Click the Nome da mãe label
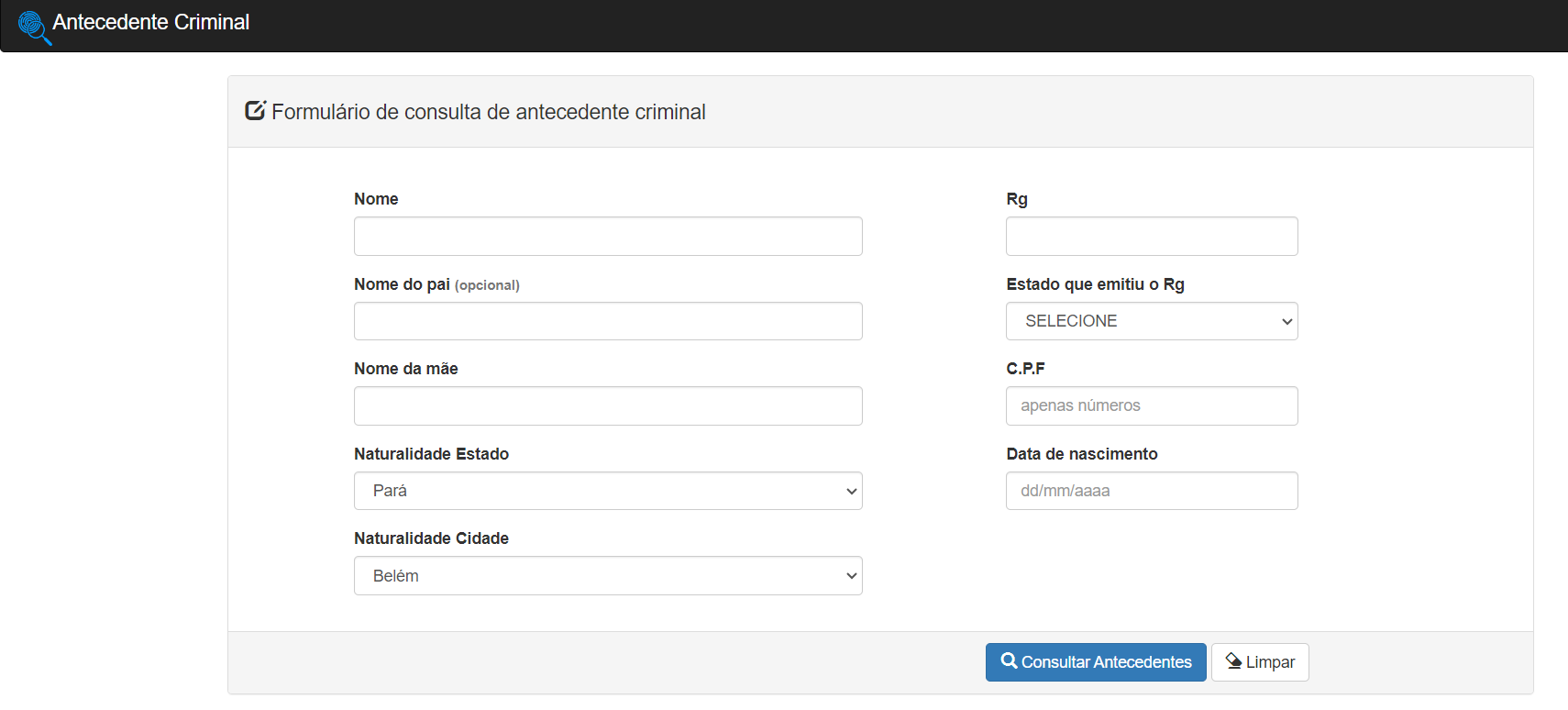 pos(405,369)
